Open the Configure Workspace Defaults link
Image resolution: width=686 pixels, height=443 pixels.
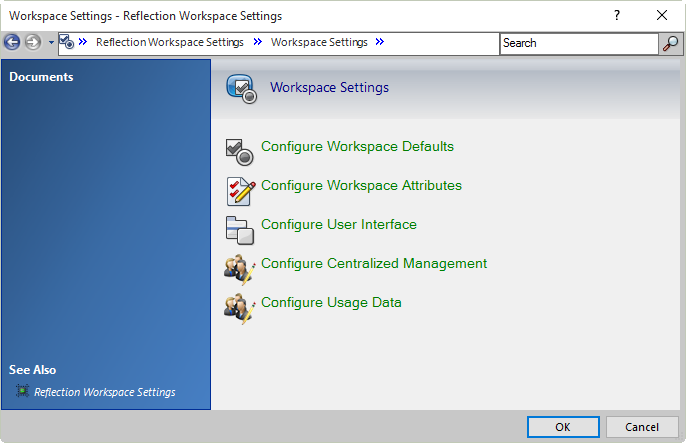[x=357, y=146]
